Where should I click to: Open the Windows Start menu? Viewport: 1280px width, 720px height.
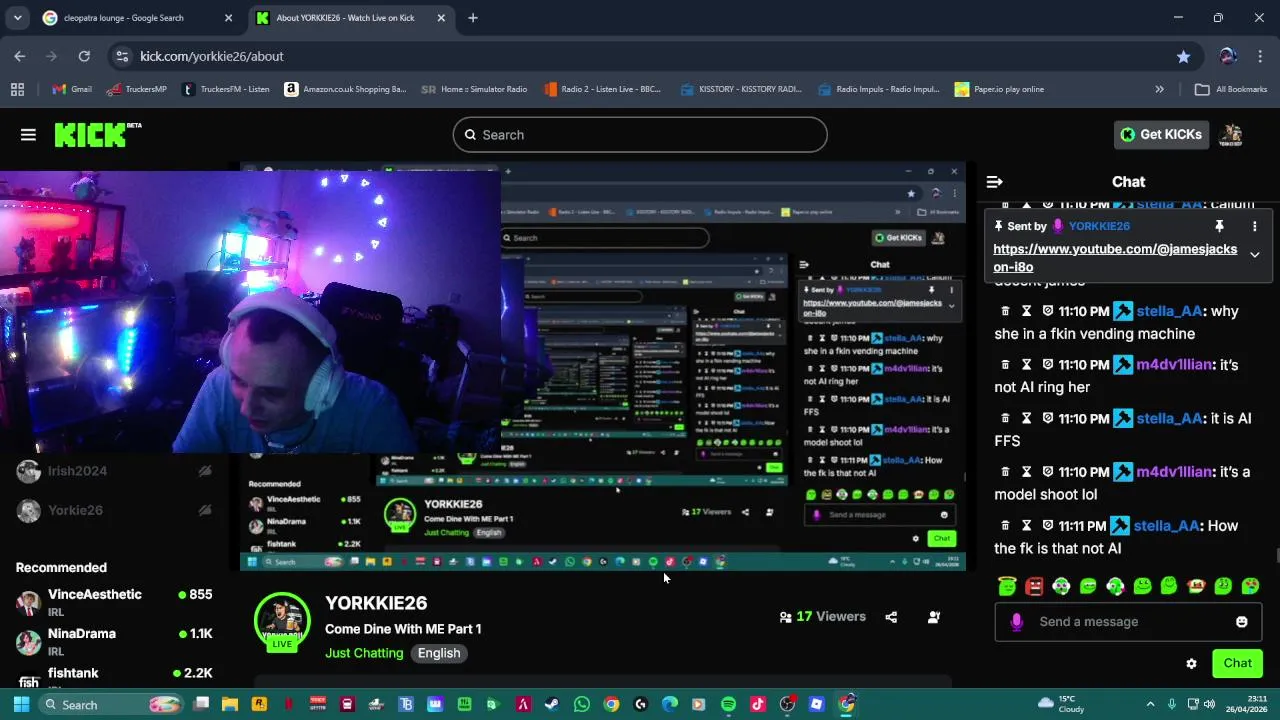20,705
